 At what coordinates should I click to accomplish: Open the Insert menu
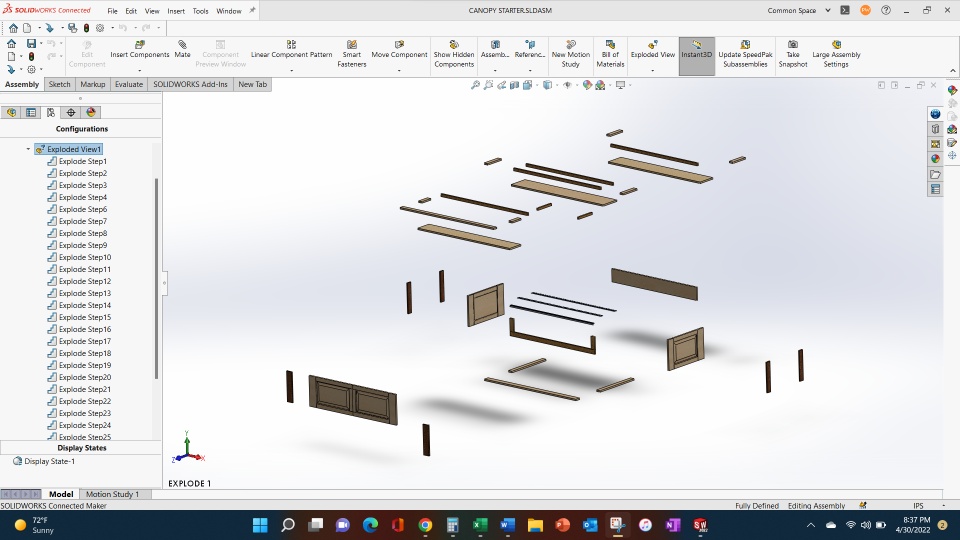(176, 11)
